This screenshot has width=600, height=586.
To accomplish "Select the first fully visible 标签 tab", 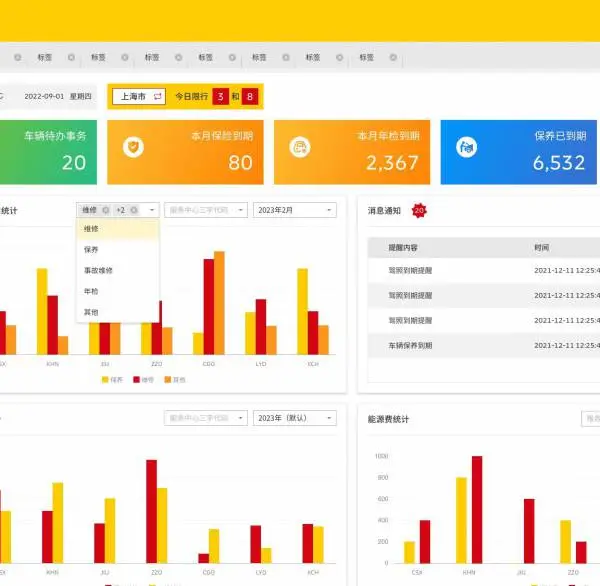I will point(44,57).
